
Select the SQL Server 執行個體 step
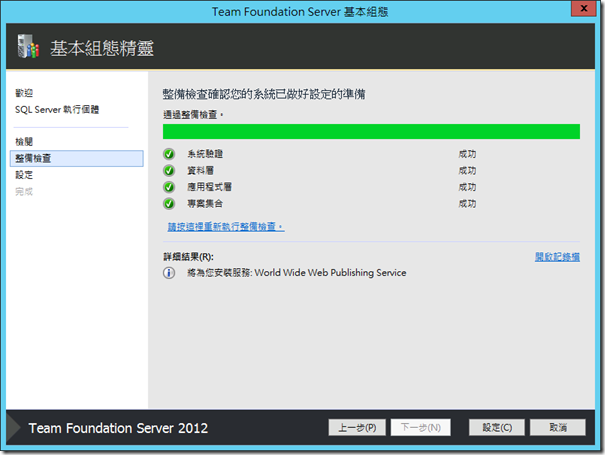coord(57,110)
